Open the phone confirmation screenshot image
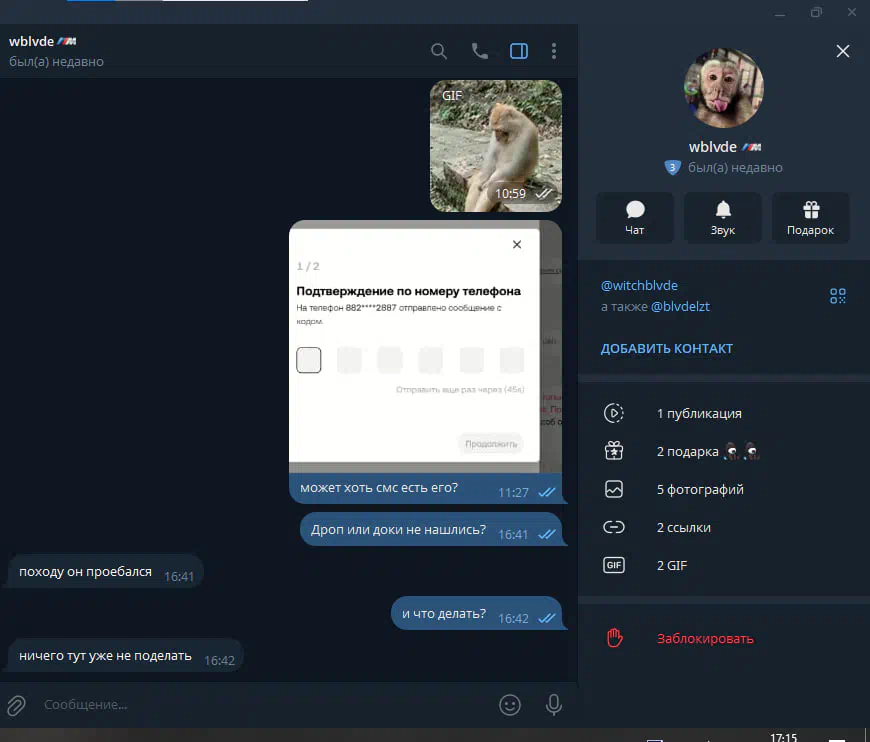The height and width of the screenshot is (742, 870). click(425, 346)
